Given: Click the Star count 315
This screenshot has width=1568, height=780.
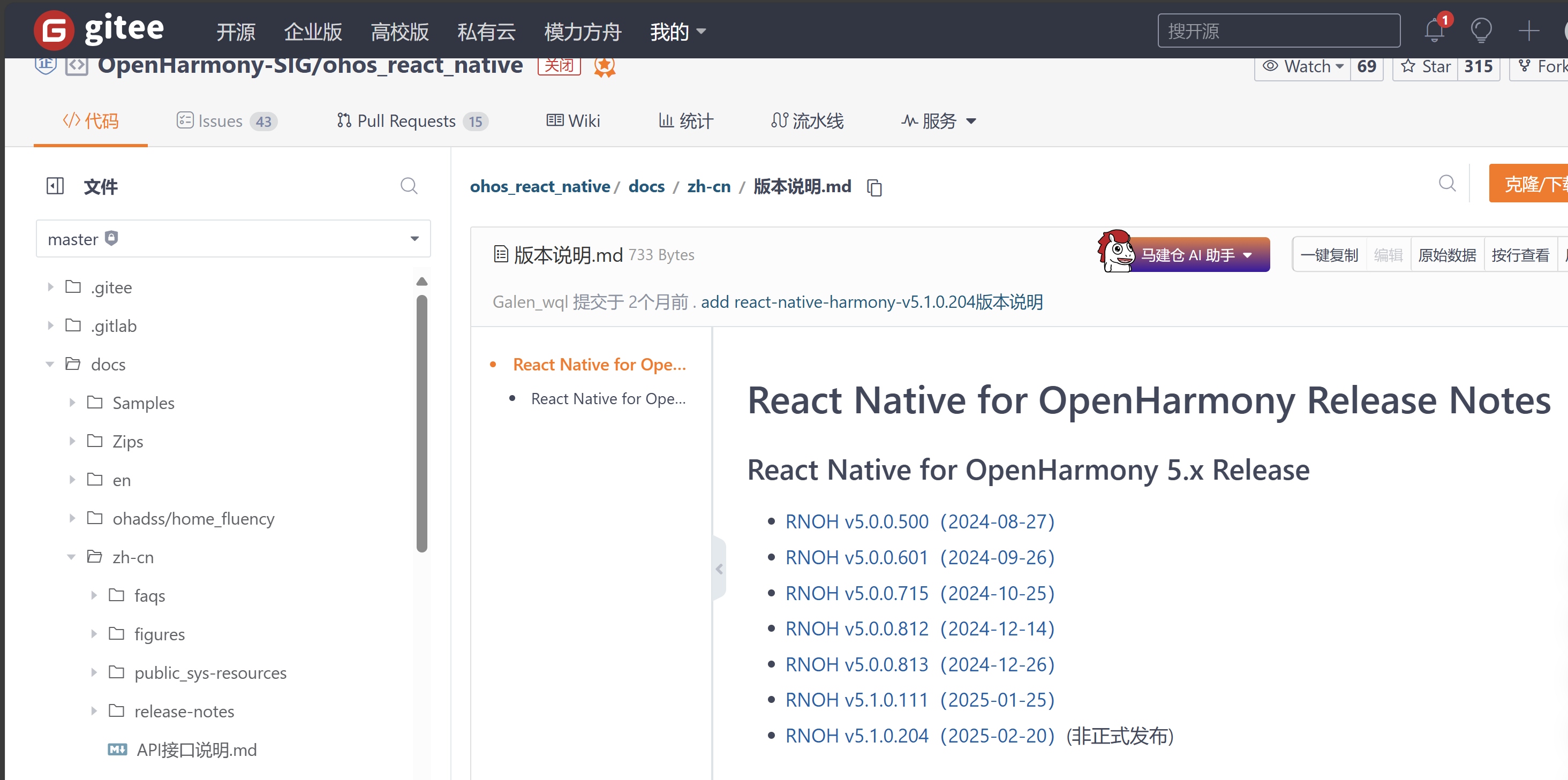Looking at the screenshot, I should coord(1478,66).
